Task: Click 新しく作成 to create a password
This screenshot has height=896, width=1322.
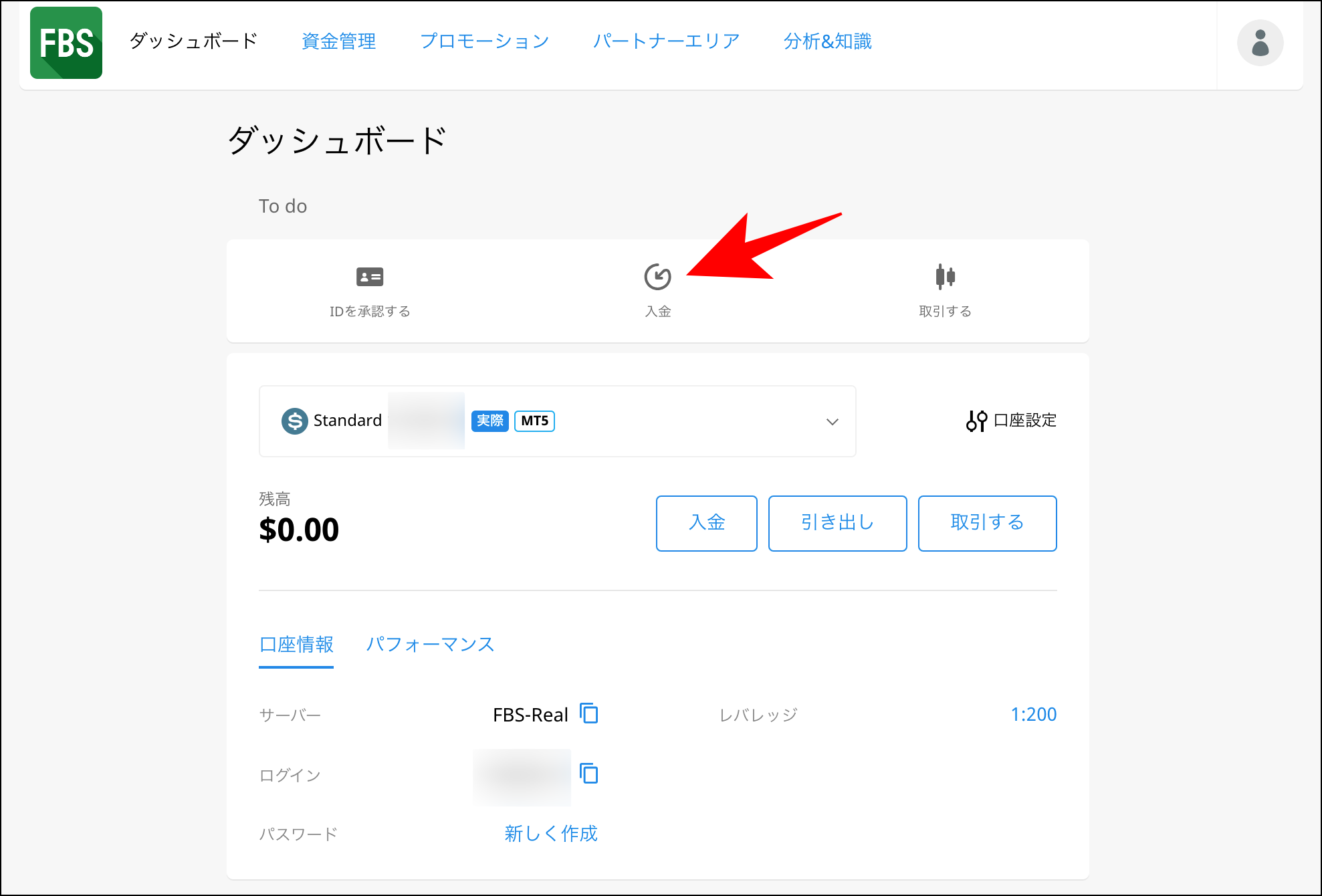Action: click(550, 833)
